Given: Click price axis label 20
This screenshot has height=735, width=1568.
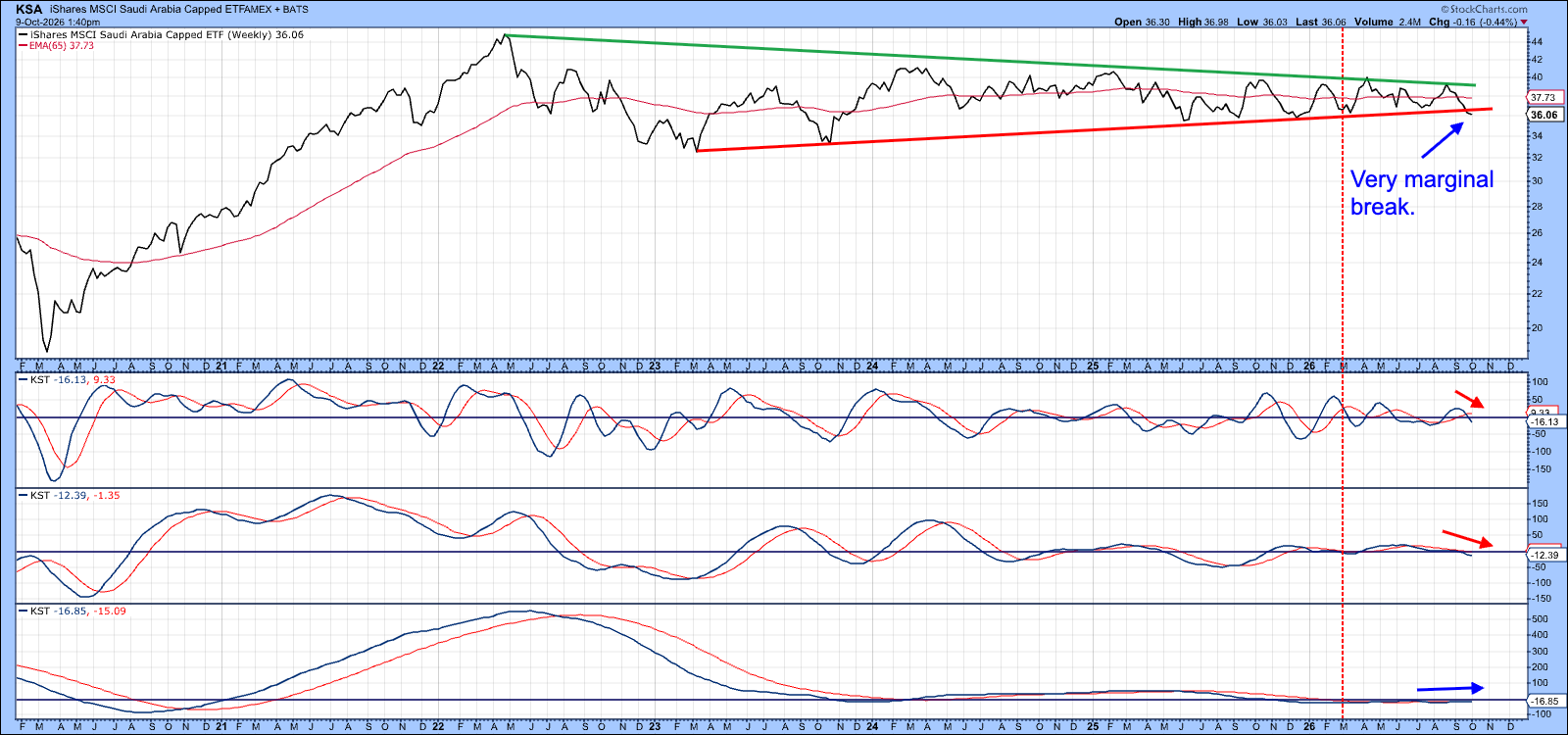Looking at the screenshot, I should tap(1537, 327).
